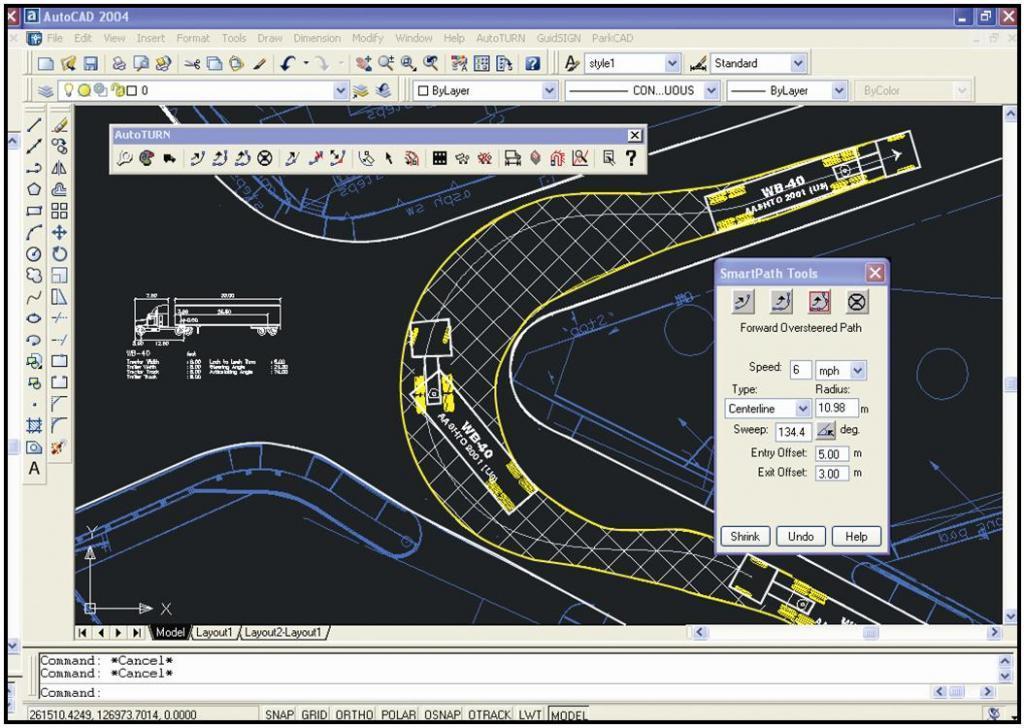Toggle GRID display in status bar
This screenshot has width=1024, height=728.
[x=314, y=714]
